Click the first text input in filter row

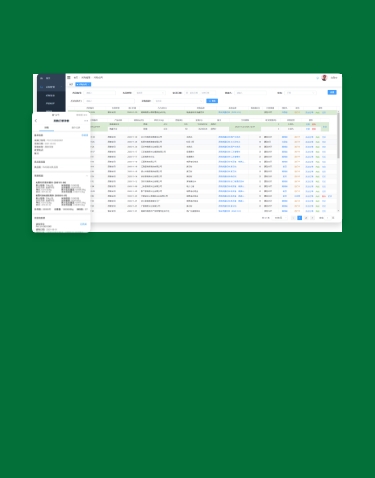tap(100, 93)
